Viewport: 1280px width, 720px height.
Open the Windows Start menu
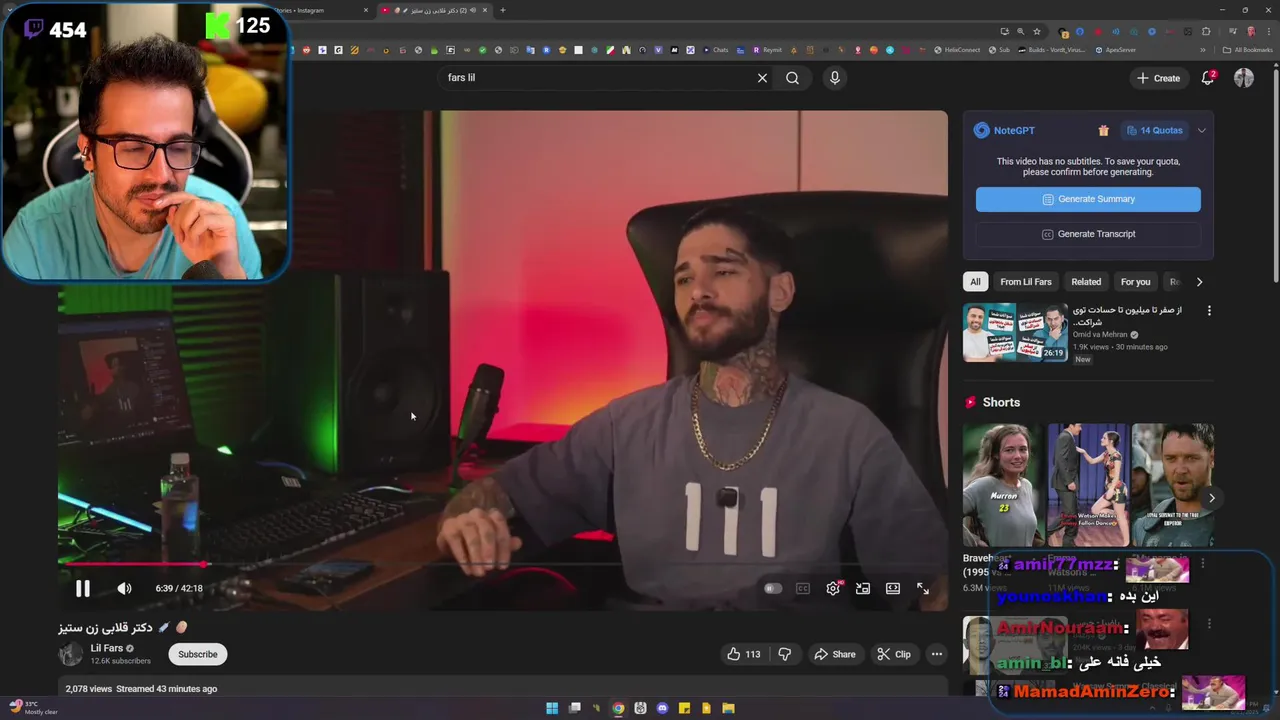point(552,708)
